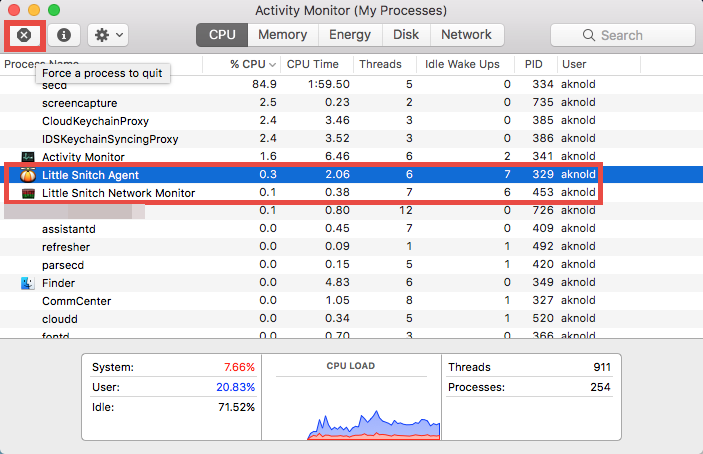Click the Idle 71.52% value
Viewport: 703px width, 454px height.
click(236, 407)
